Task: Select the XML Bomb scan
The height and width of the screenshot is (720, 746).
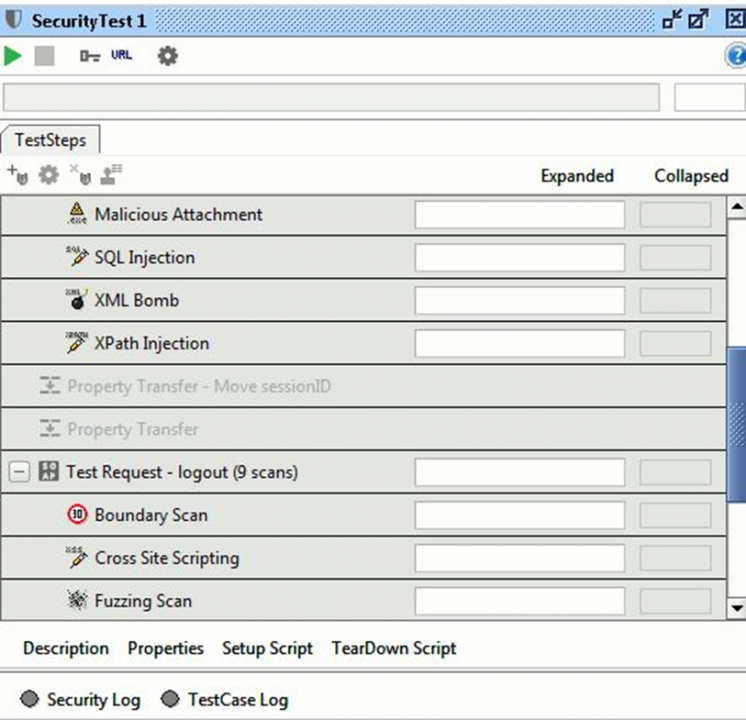Action: pos(136,300)
